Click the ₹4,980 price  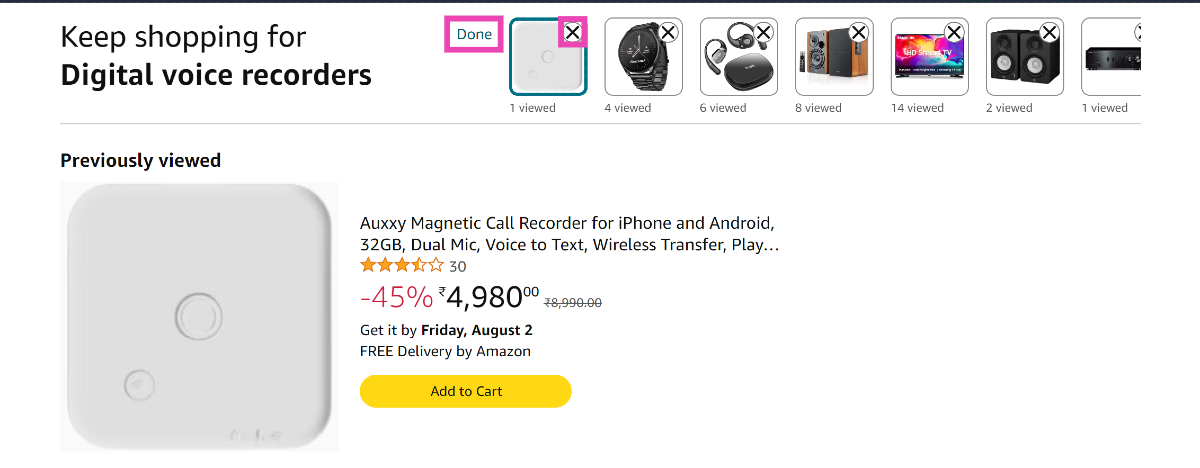coord(487,297)
